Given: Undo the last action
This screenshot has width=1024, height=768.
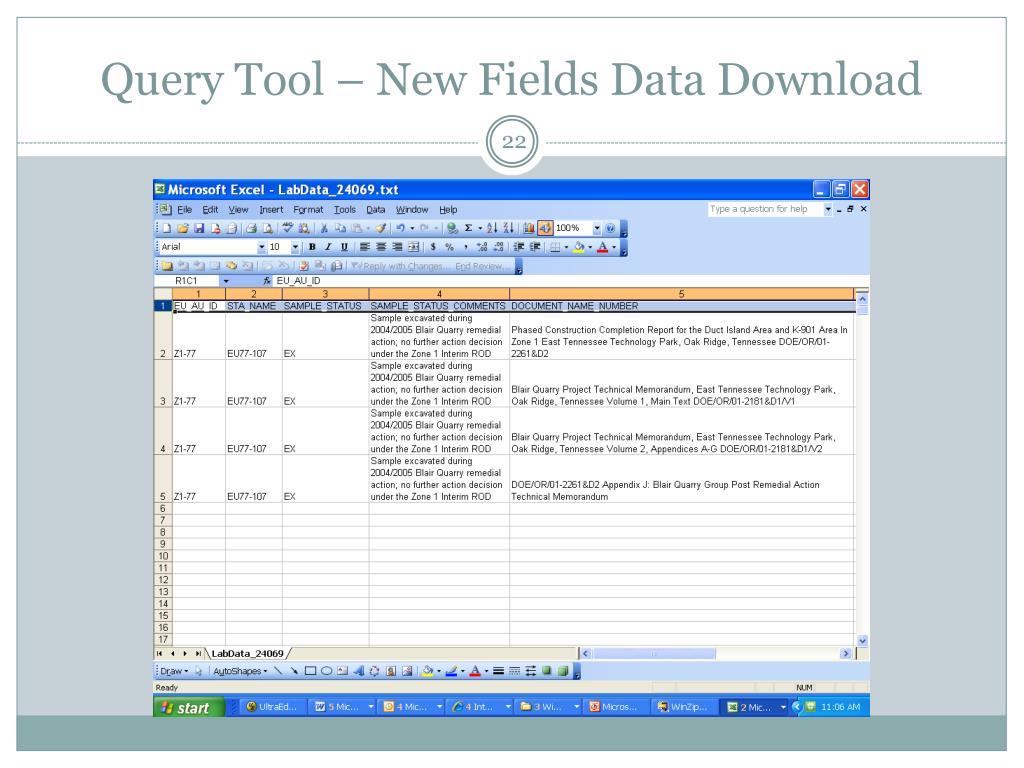Looking at the screenshot, I should (400, 228).
